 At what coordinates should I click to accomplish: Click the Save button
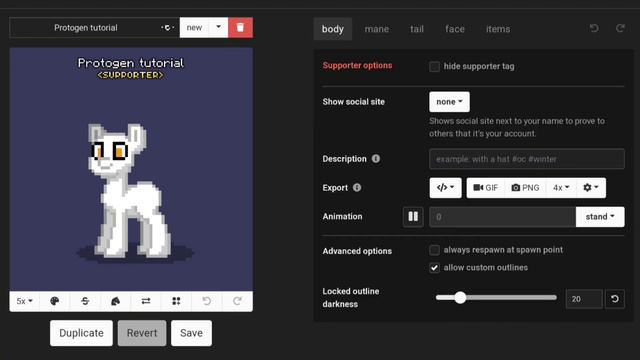[x=191, y=333]
